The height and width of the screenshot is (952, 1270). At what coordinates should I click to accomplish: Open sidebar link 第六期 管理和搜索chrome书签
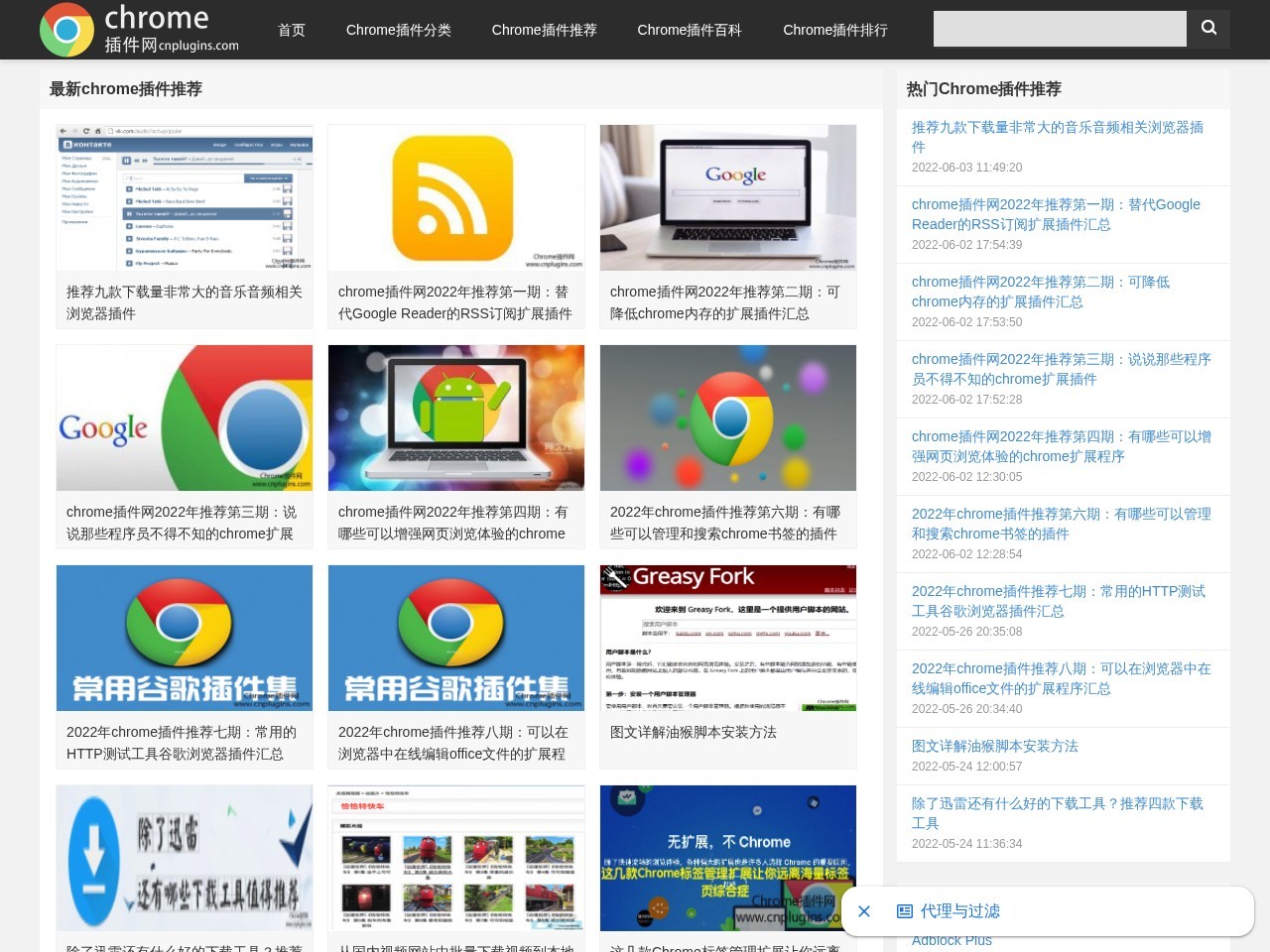pyautogui.click(x=1062, y=524)
